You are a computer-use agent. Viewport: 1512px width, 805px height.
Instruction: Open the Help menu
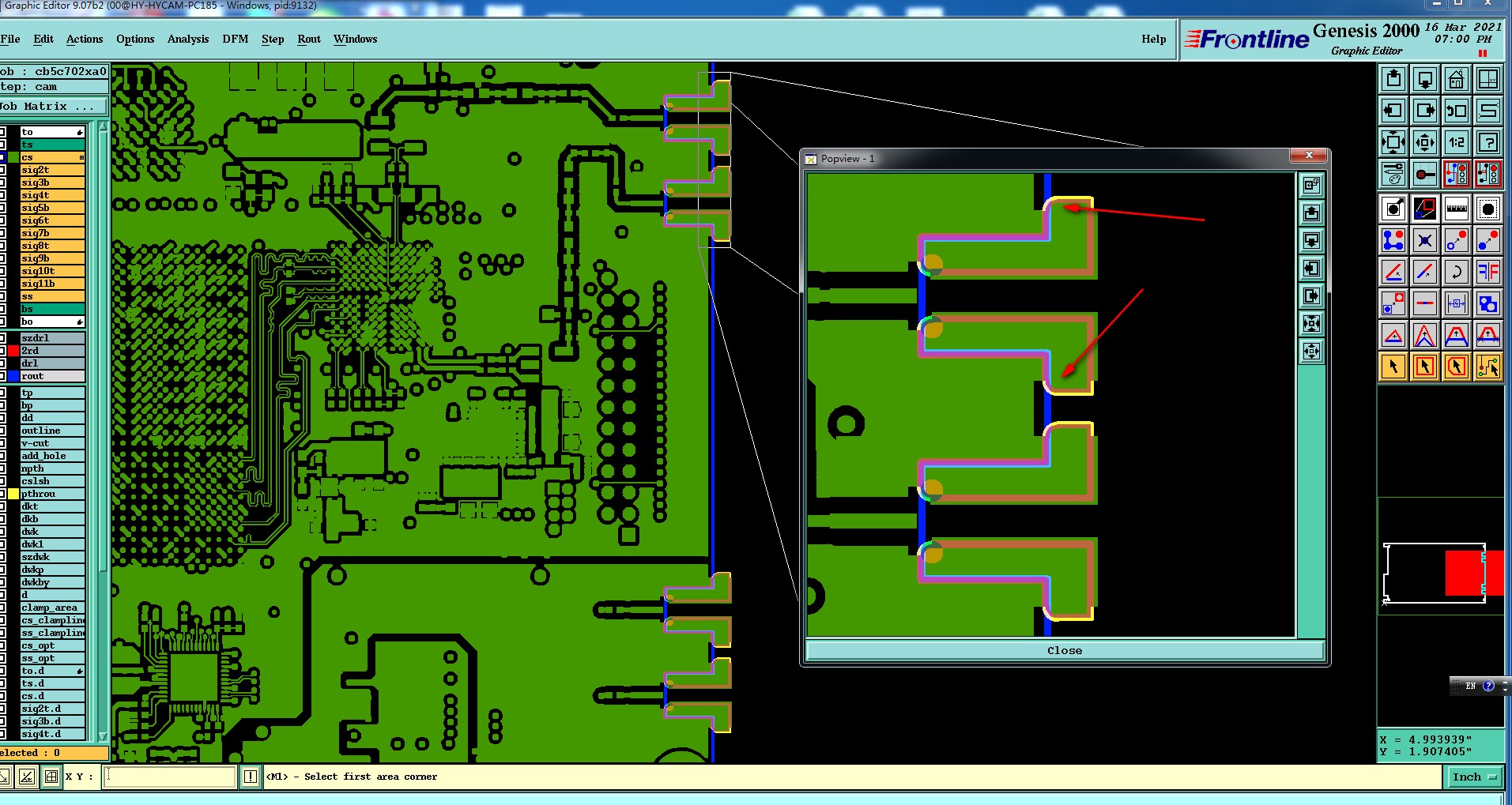click(1154, 39)
